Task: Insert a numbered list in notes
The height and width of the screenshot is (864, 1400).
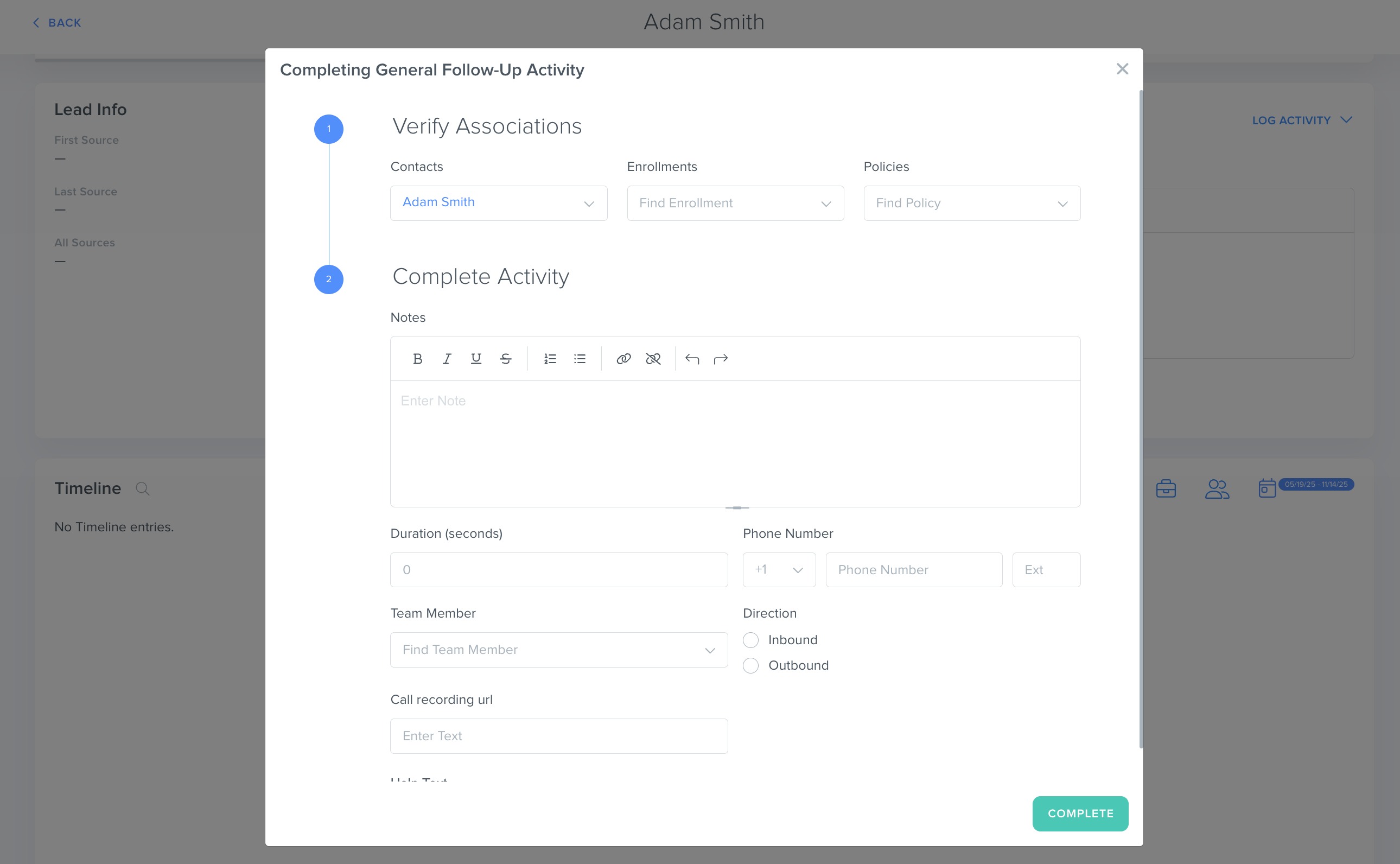Action: (x=550, y=359)
